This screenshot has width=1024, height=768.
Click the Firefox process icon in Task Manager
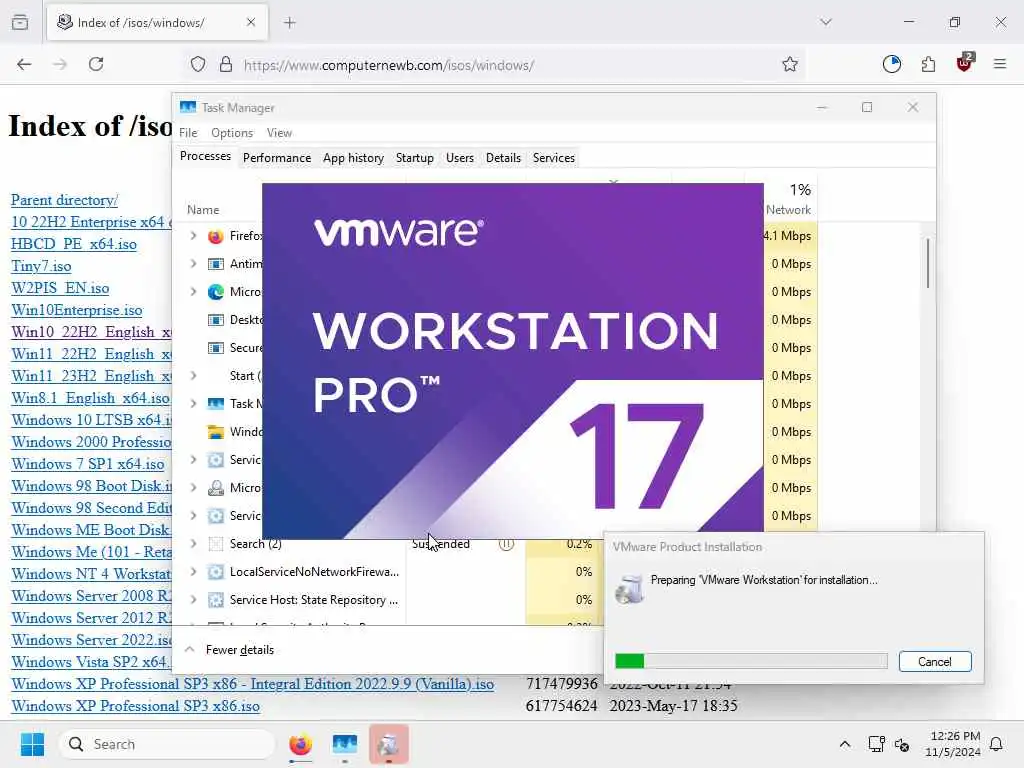click(216, 236)
